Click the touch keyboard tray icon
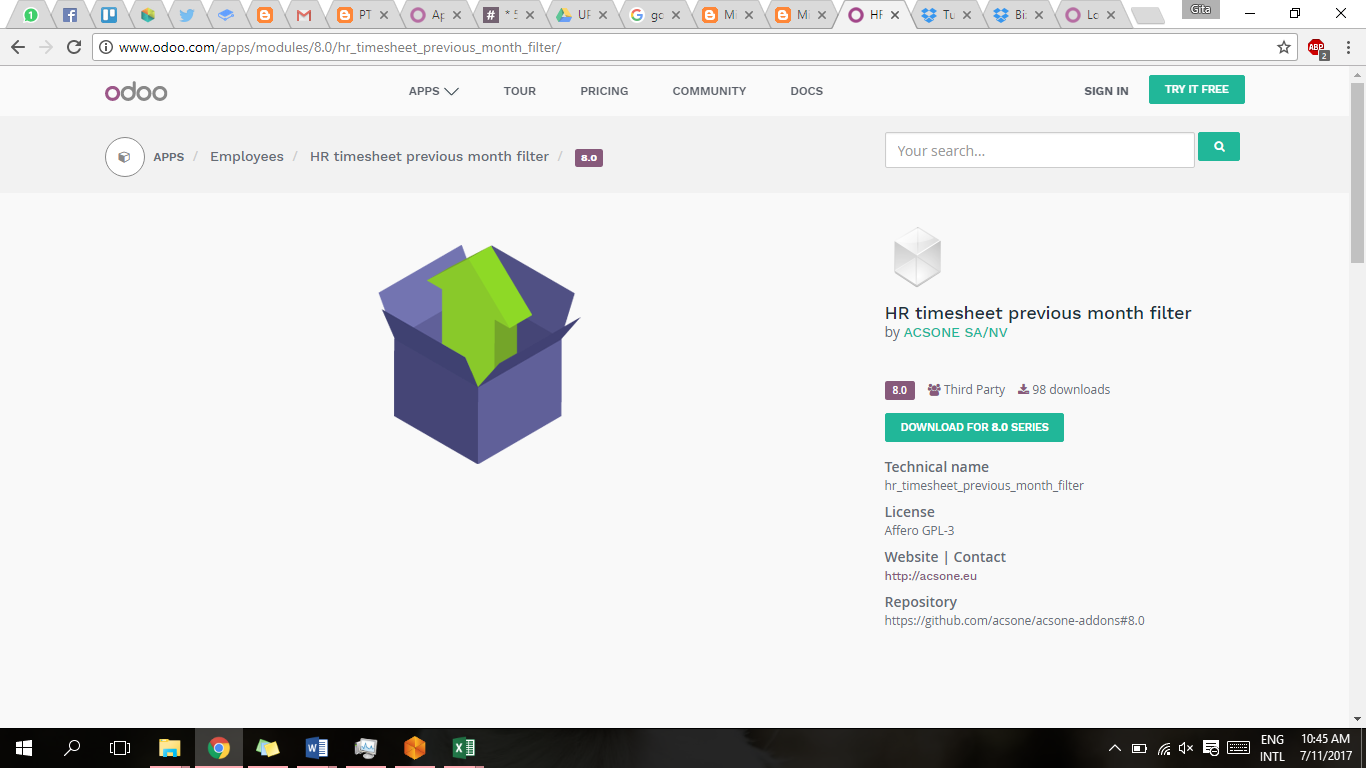Viewport: 1366px width, 768px height. (1238, 748)
